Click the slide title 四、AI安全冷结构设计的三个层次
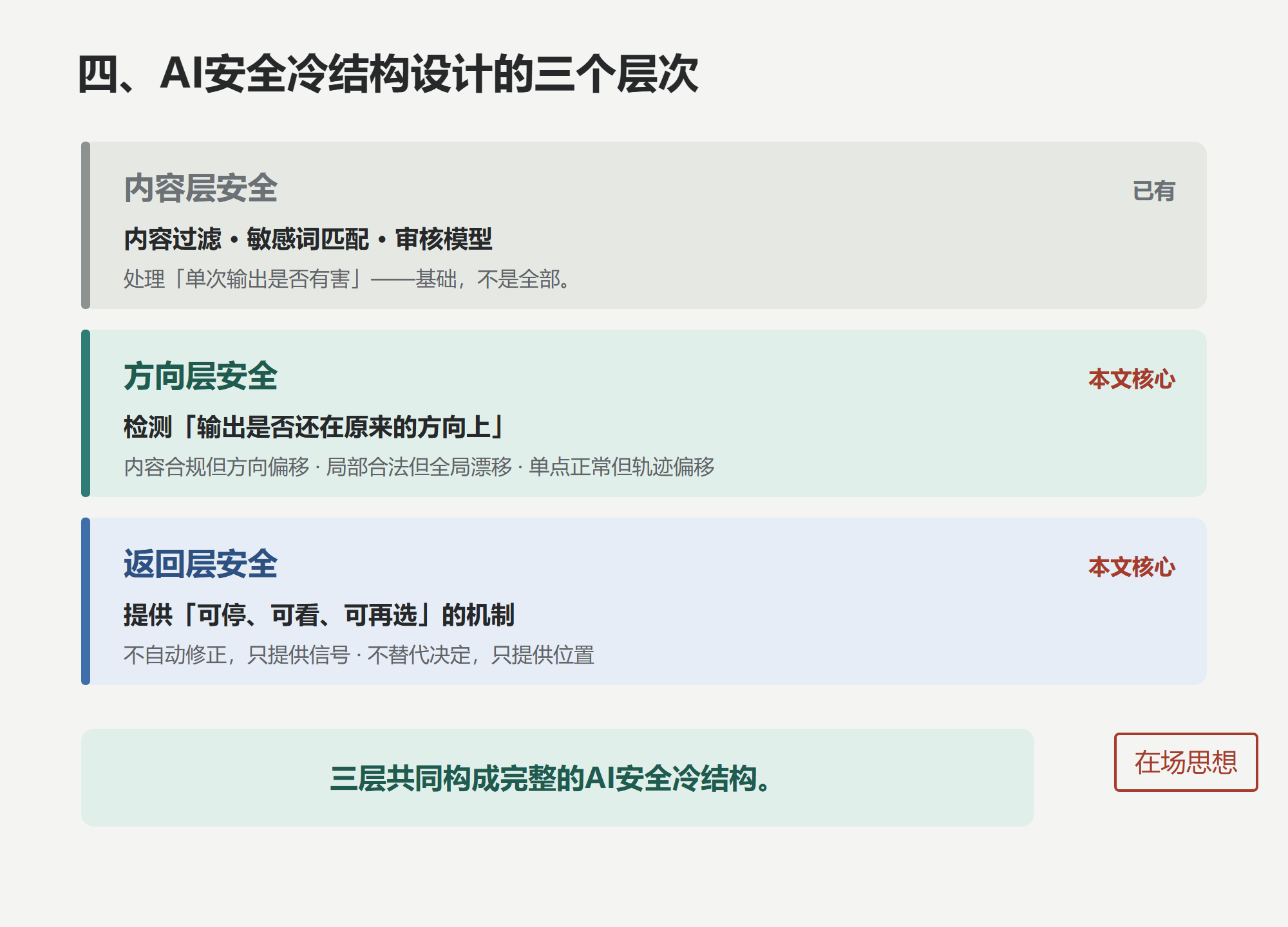This screenshot has height=927, width=1288. [388, 74]
